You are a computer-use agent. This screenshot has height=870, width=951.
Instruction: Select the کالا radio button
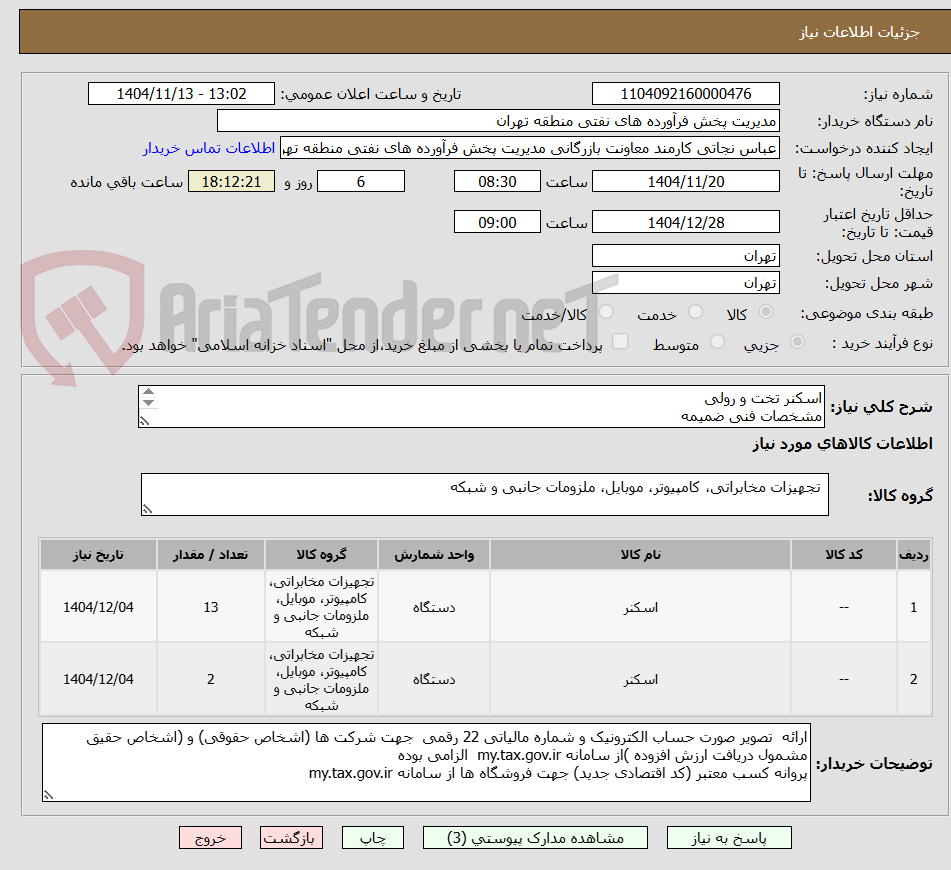[766, 312]
